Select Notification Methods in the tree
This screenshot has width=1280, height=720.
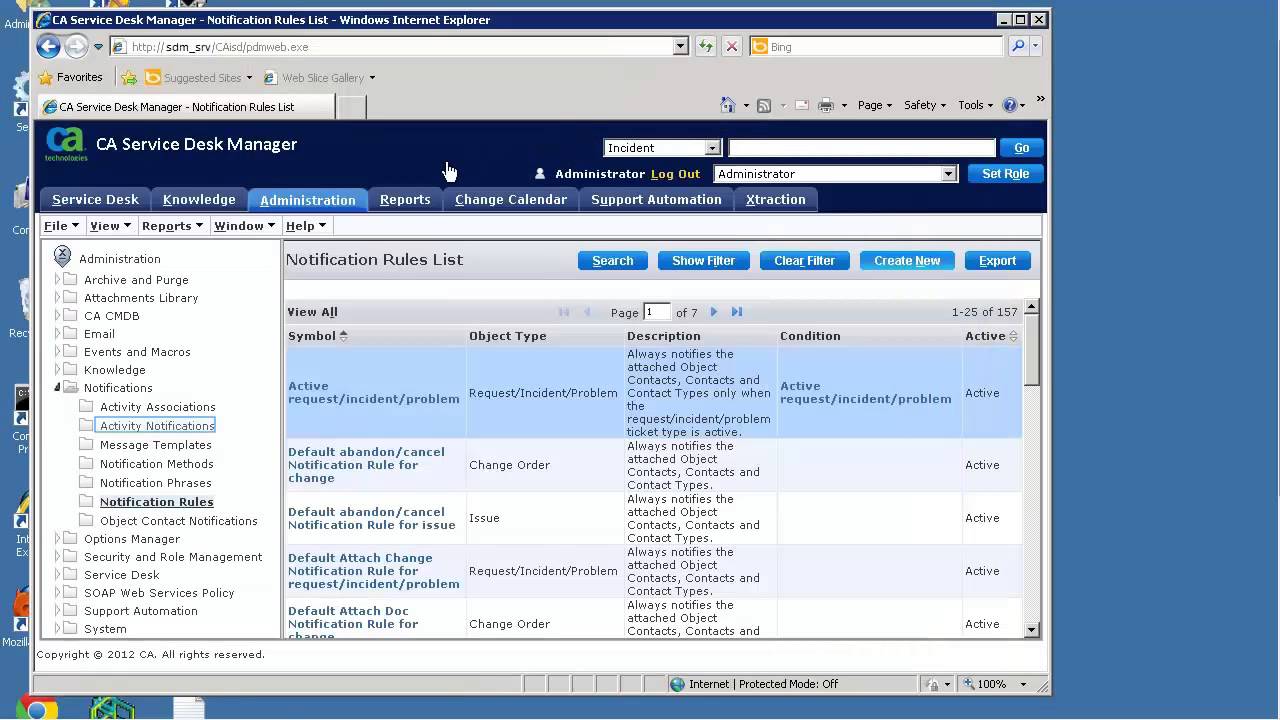tap(156, 464)
